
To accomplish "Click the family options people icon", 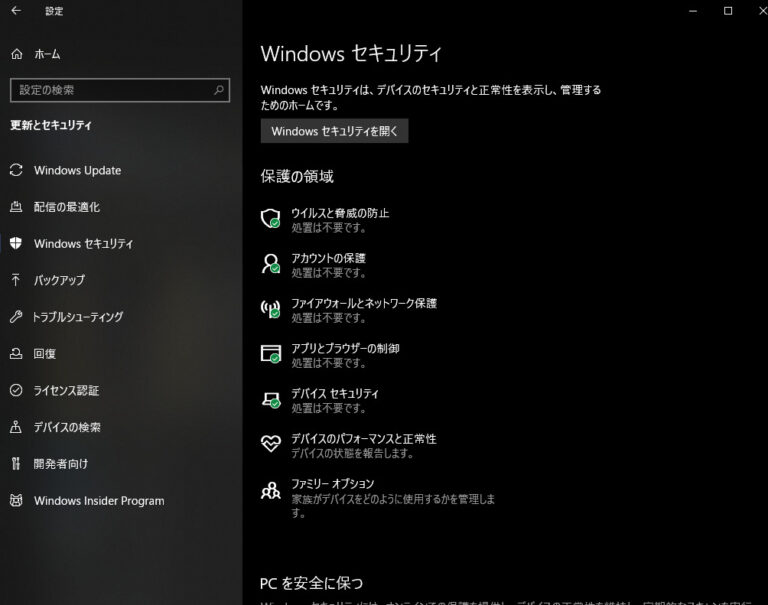I will pyautogui.click(x=270, y=490).
